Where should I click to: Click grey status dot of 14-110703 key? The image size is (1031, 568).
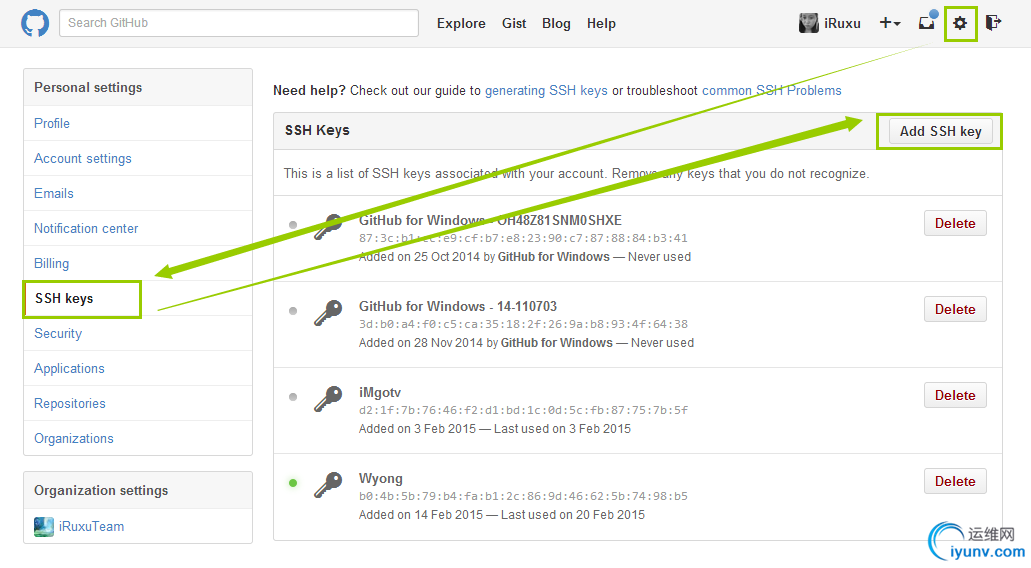293,311
